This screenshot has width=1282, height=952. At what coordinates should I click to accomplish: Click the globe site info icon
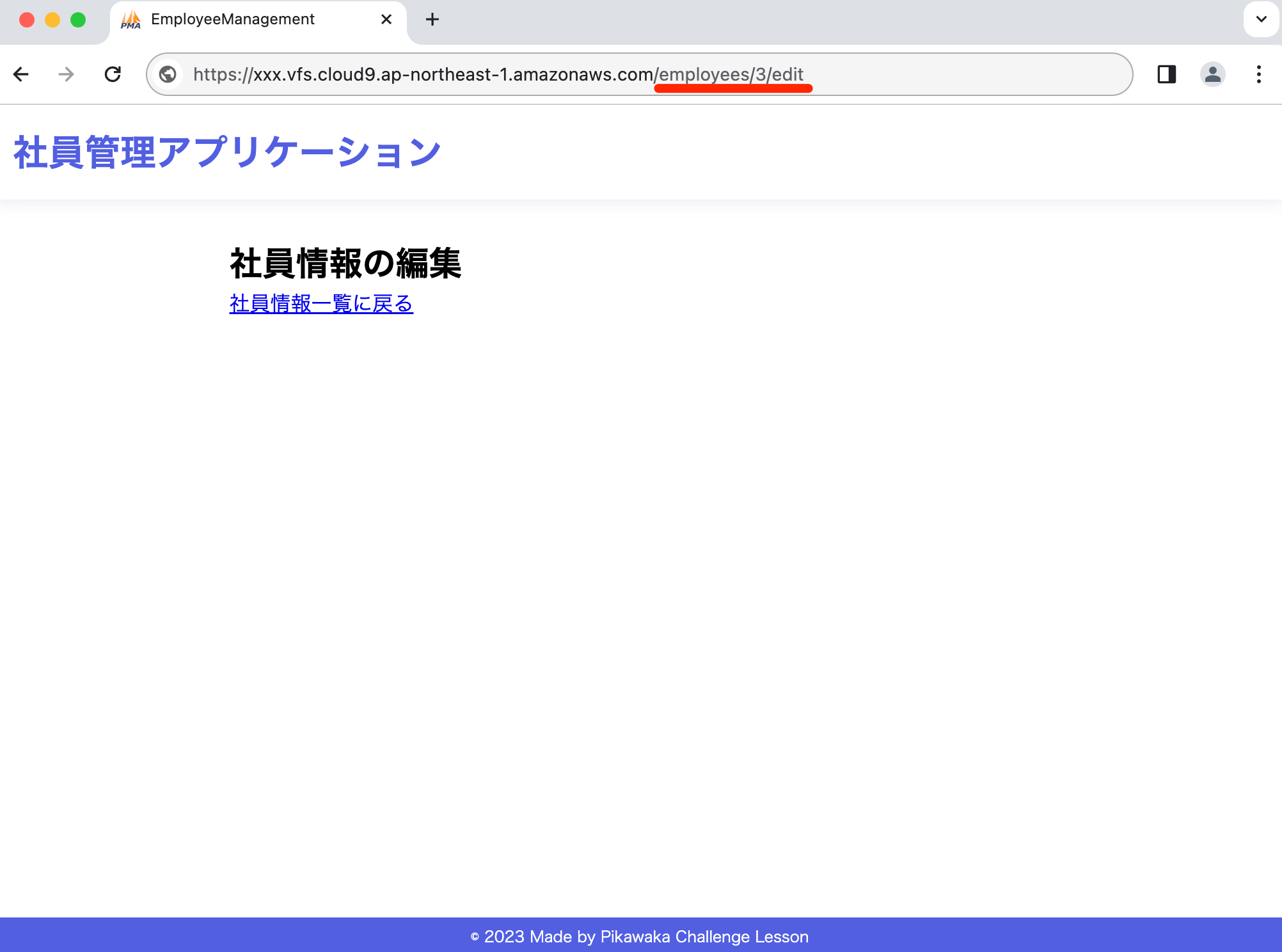pyautogui.click(x=168, y=74)
